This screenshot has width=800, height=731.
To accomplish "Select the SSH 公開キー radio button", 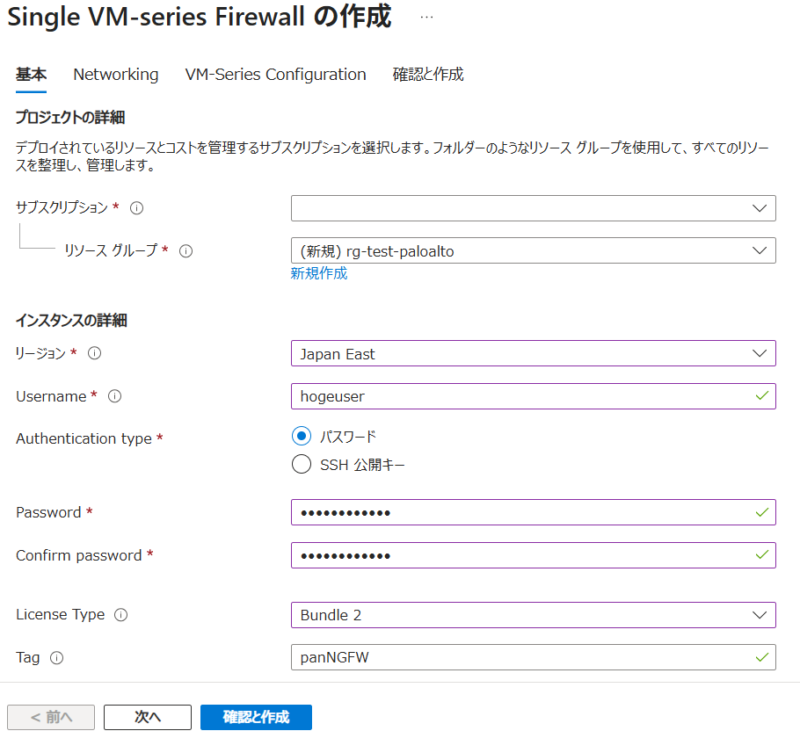I will 301,464.
